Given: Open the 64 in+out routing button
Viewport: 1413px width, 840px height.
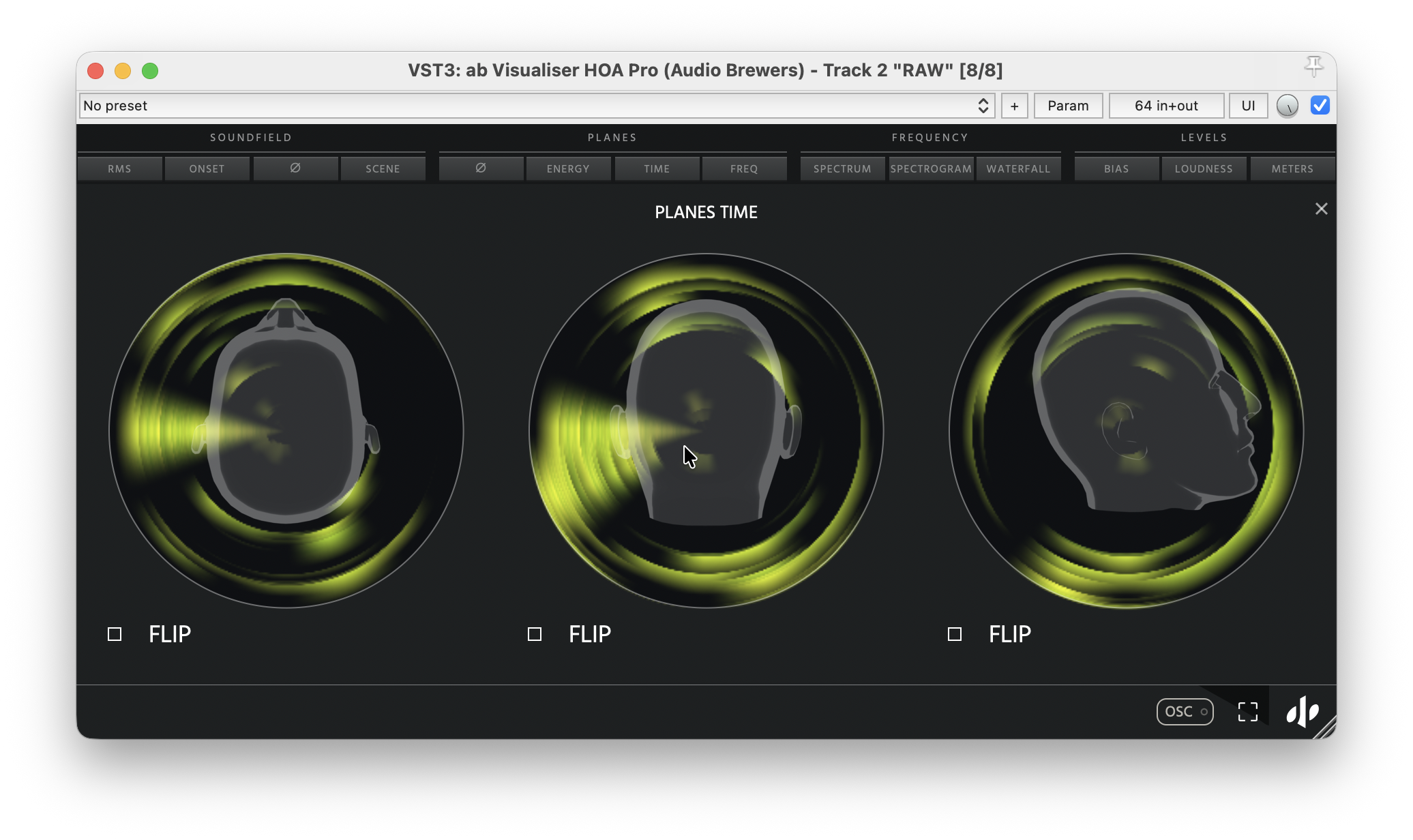Looking at the screenshot, I should pos(1166,106).
